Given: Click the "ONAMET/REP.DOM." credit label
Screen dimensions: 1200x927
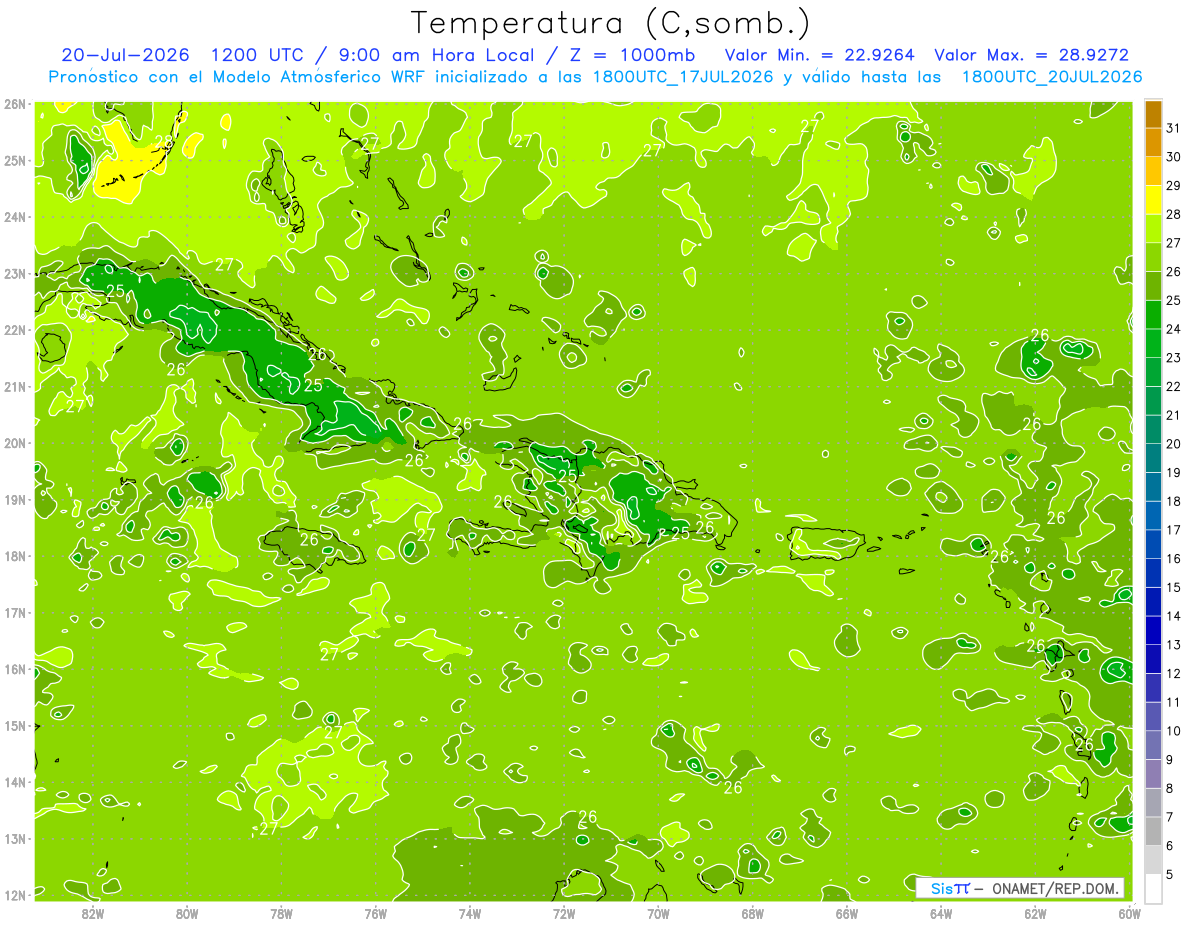Looking at the screenshot, I should point(1054,888).
